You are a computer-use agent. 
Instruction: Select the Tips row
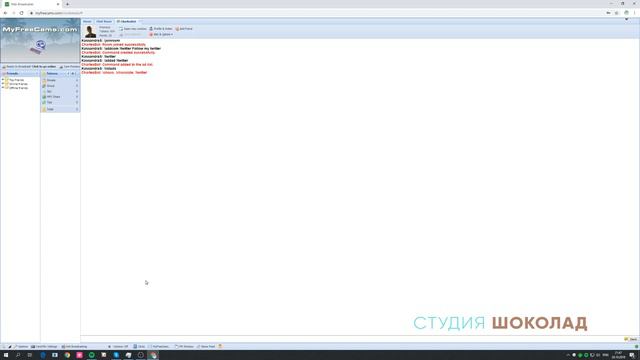click(x=60, y=102)
